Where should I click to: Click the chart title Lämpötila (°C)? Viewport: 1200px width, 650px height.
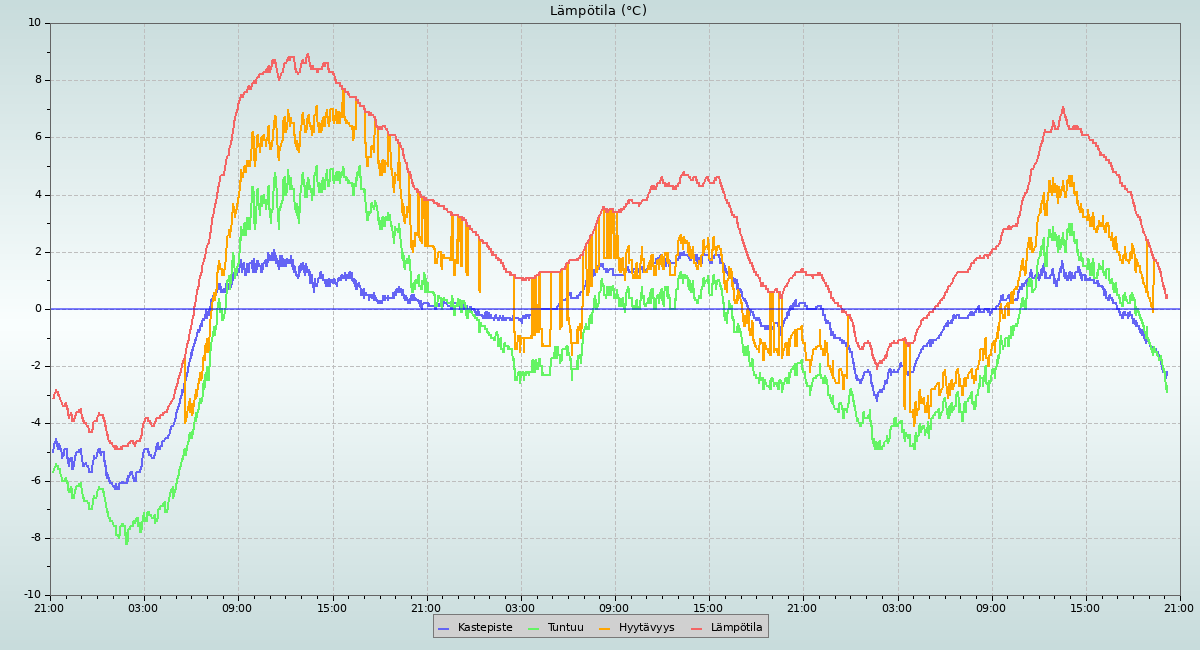click(x=598, y=11)
